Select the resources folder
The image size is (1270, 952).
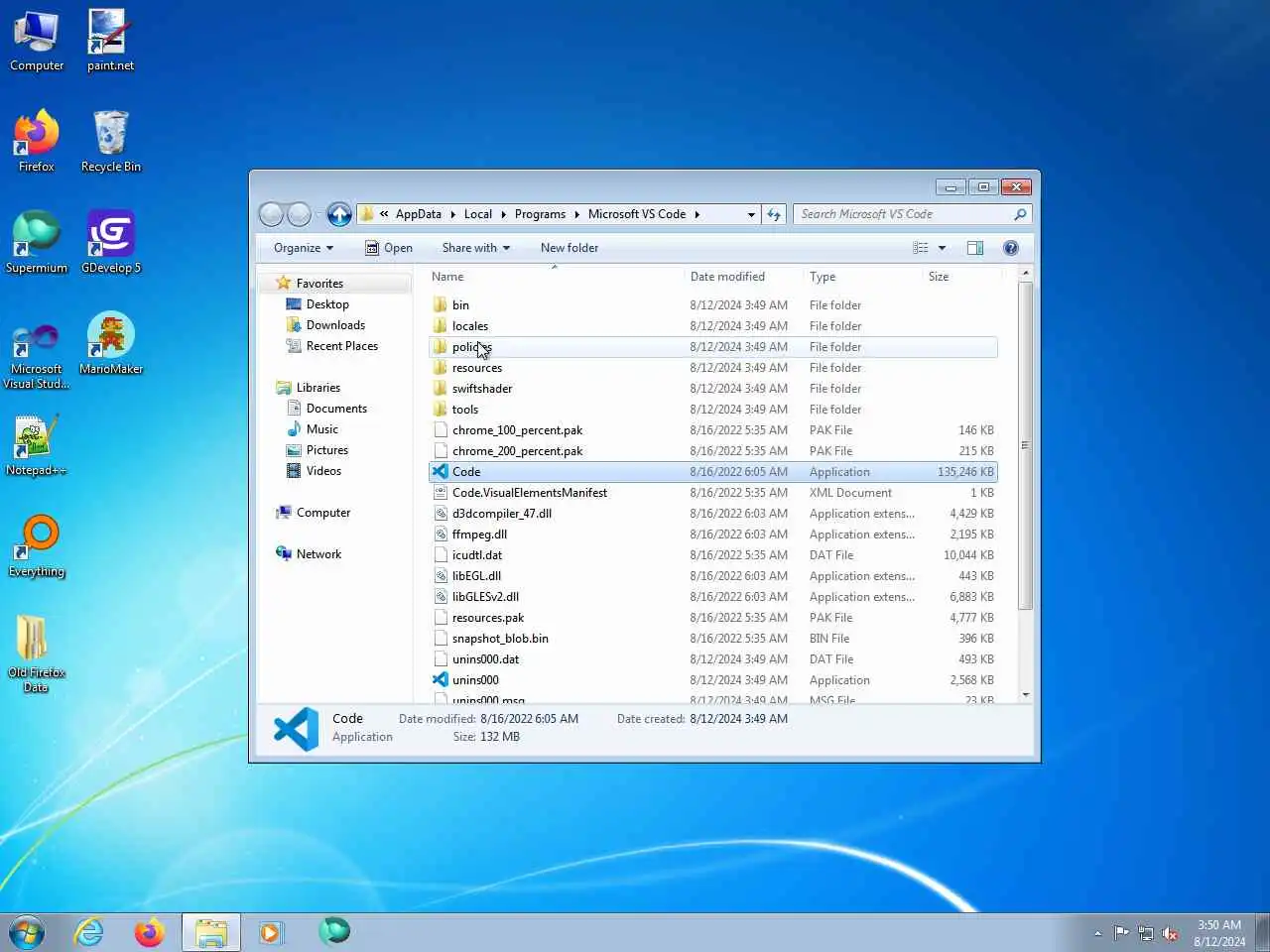(477, 368)
